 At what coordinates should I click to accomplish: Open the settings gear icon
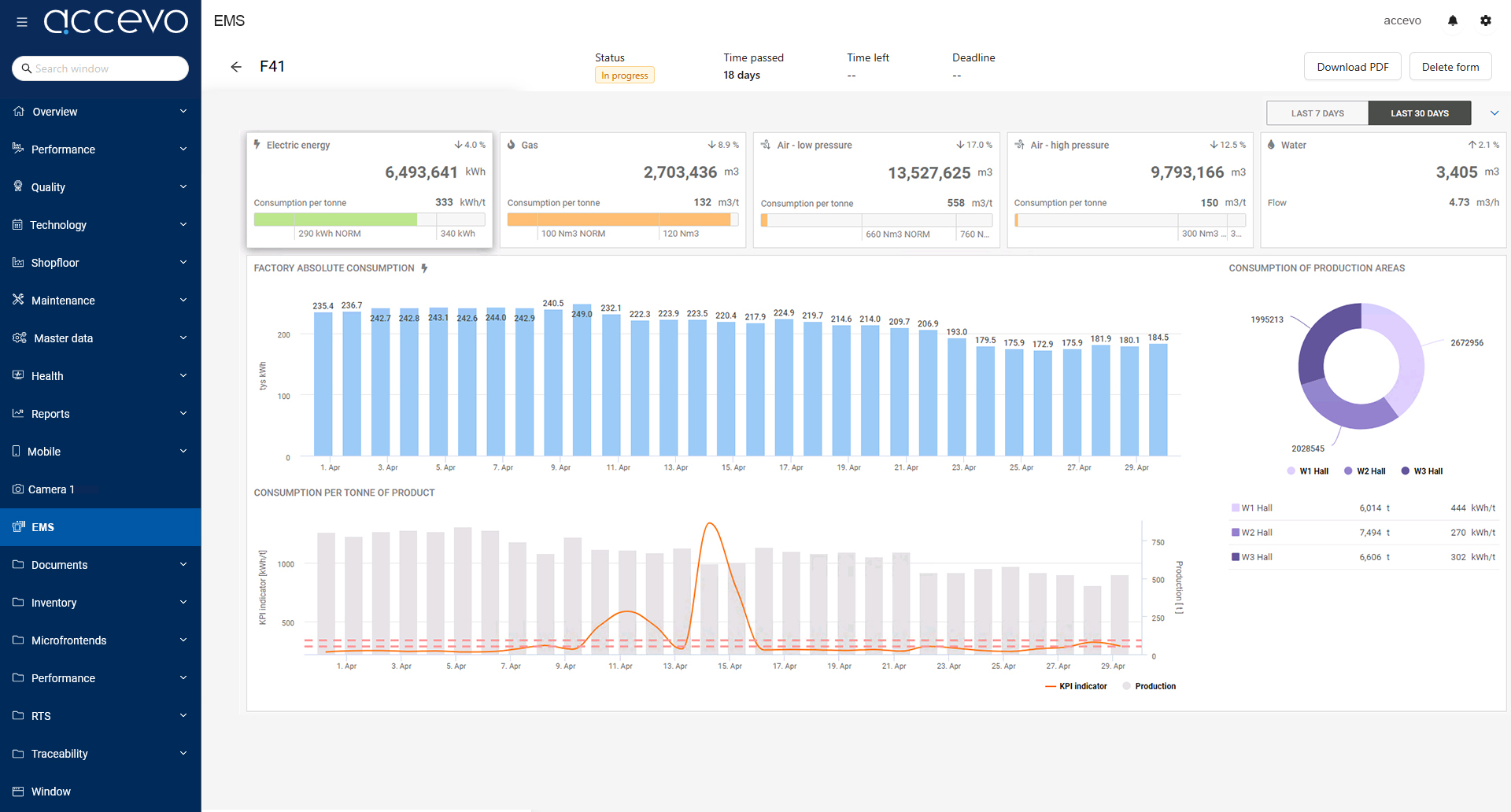(1486, 20)
